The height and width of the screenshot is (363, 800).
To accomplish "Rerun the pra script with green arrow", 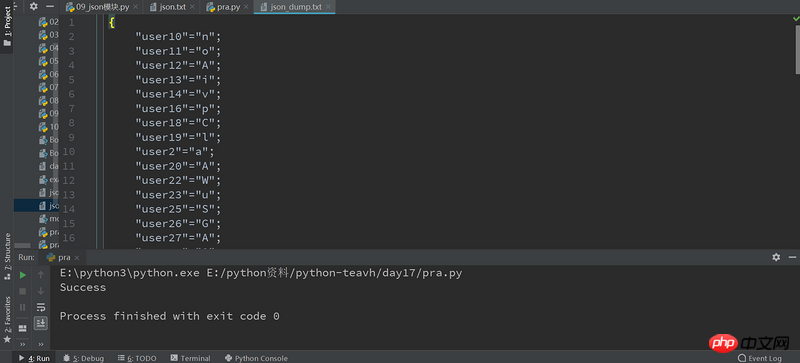I will click(22, 275).
